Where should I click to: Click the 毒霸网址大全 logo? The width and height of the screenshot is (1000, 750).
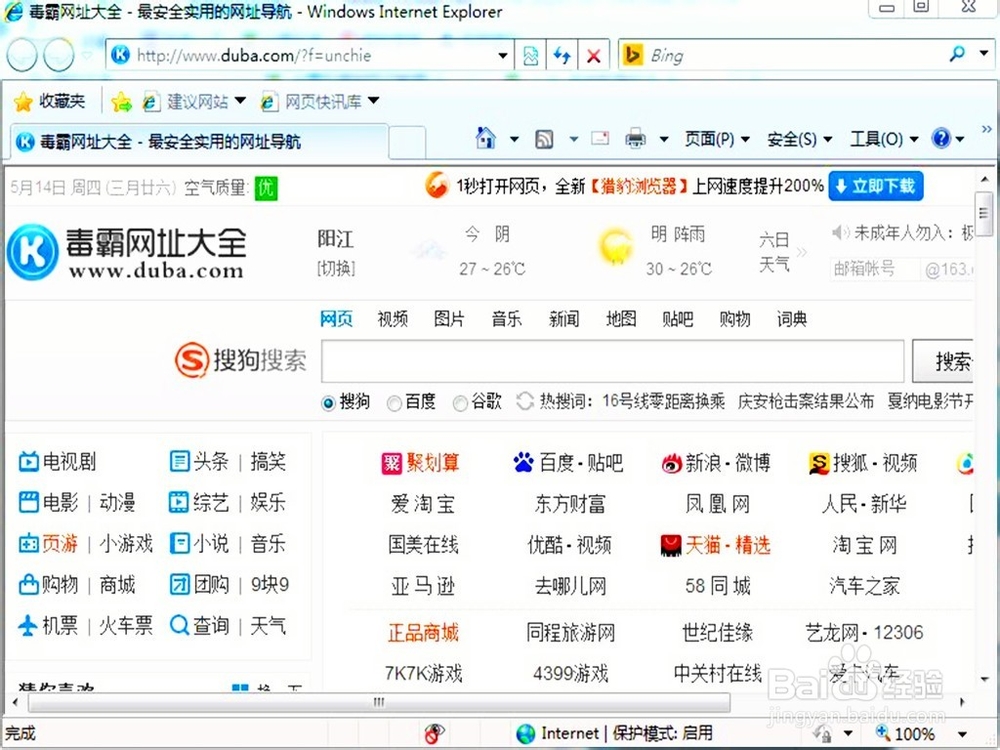click(126, 253)
